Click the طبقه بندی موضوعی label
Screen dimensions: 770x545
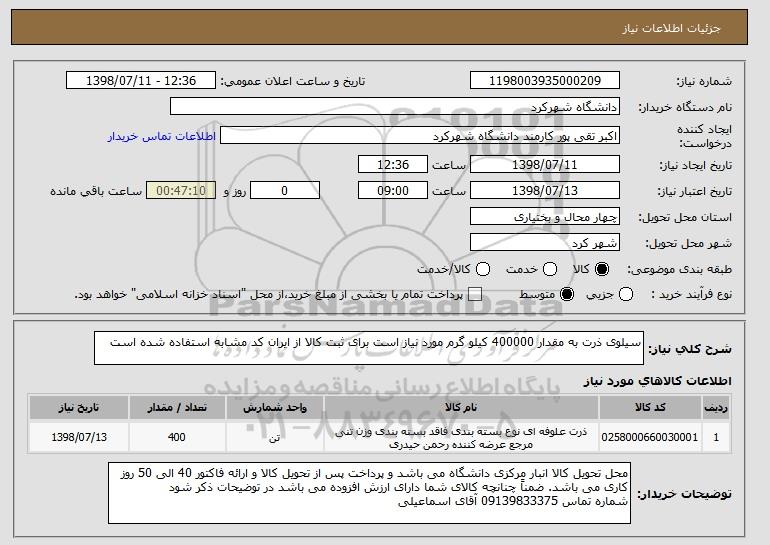679,269
